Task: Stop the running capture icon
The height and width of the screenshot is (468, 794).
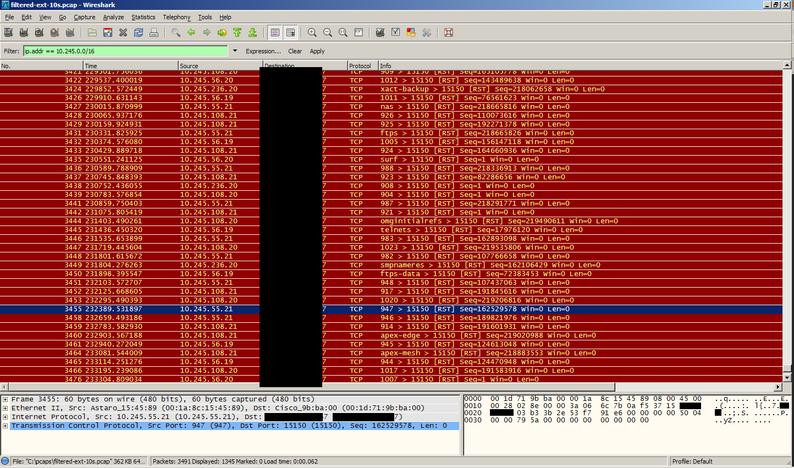Action: [55, 32]
